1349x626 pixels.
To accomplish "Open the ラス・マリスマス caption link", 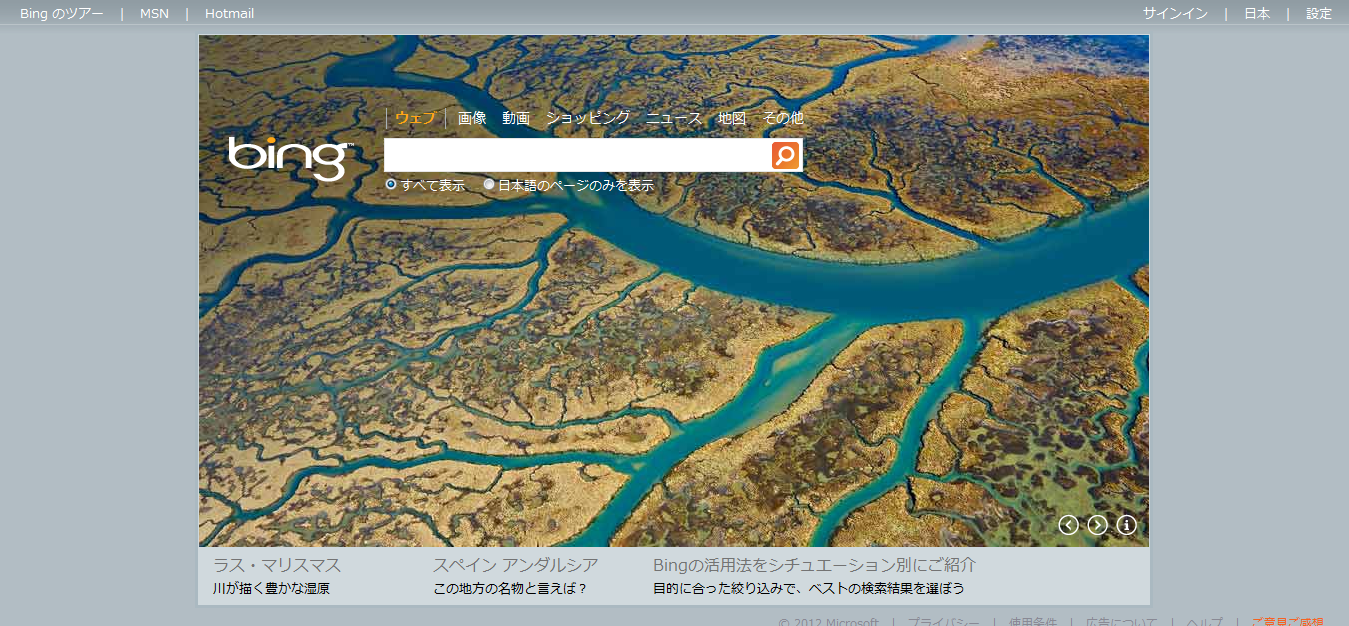I will pyautogui.click(x=277, y=565).
